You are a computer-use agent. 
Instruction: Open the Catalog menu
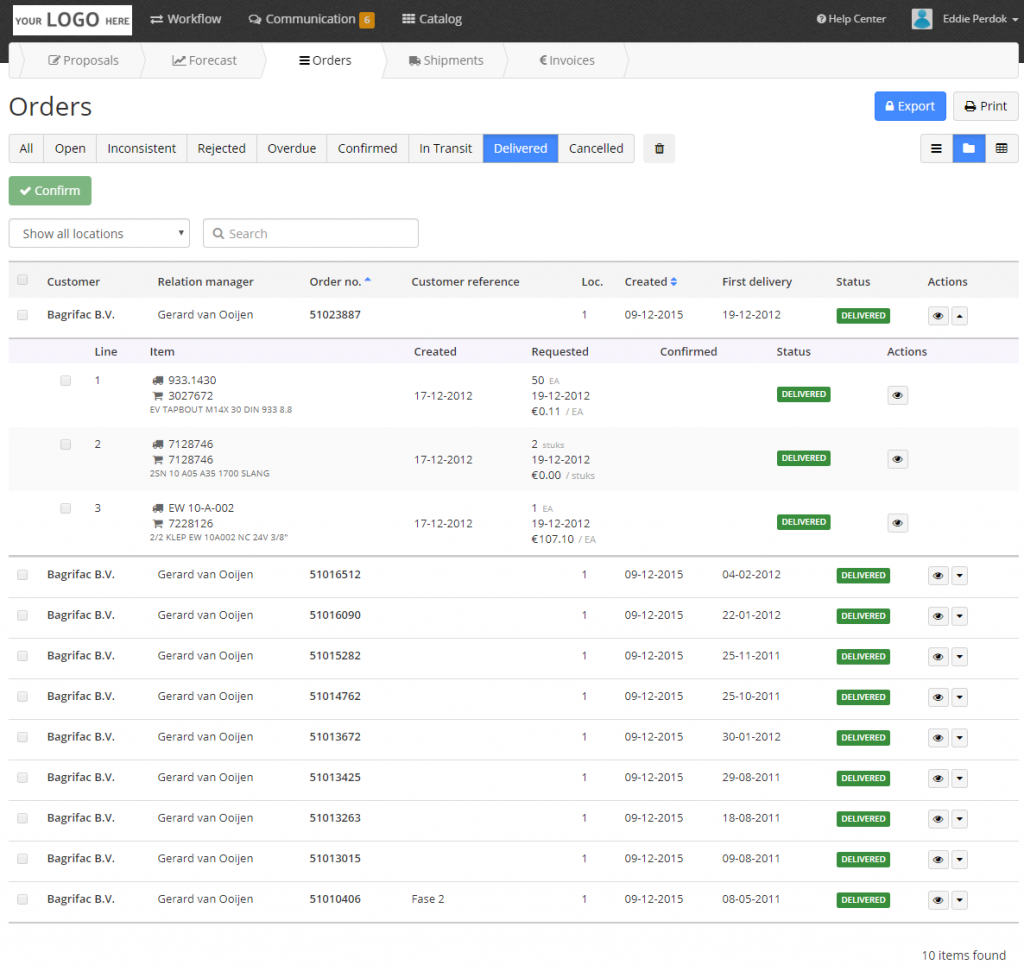pos(432,19)
